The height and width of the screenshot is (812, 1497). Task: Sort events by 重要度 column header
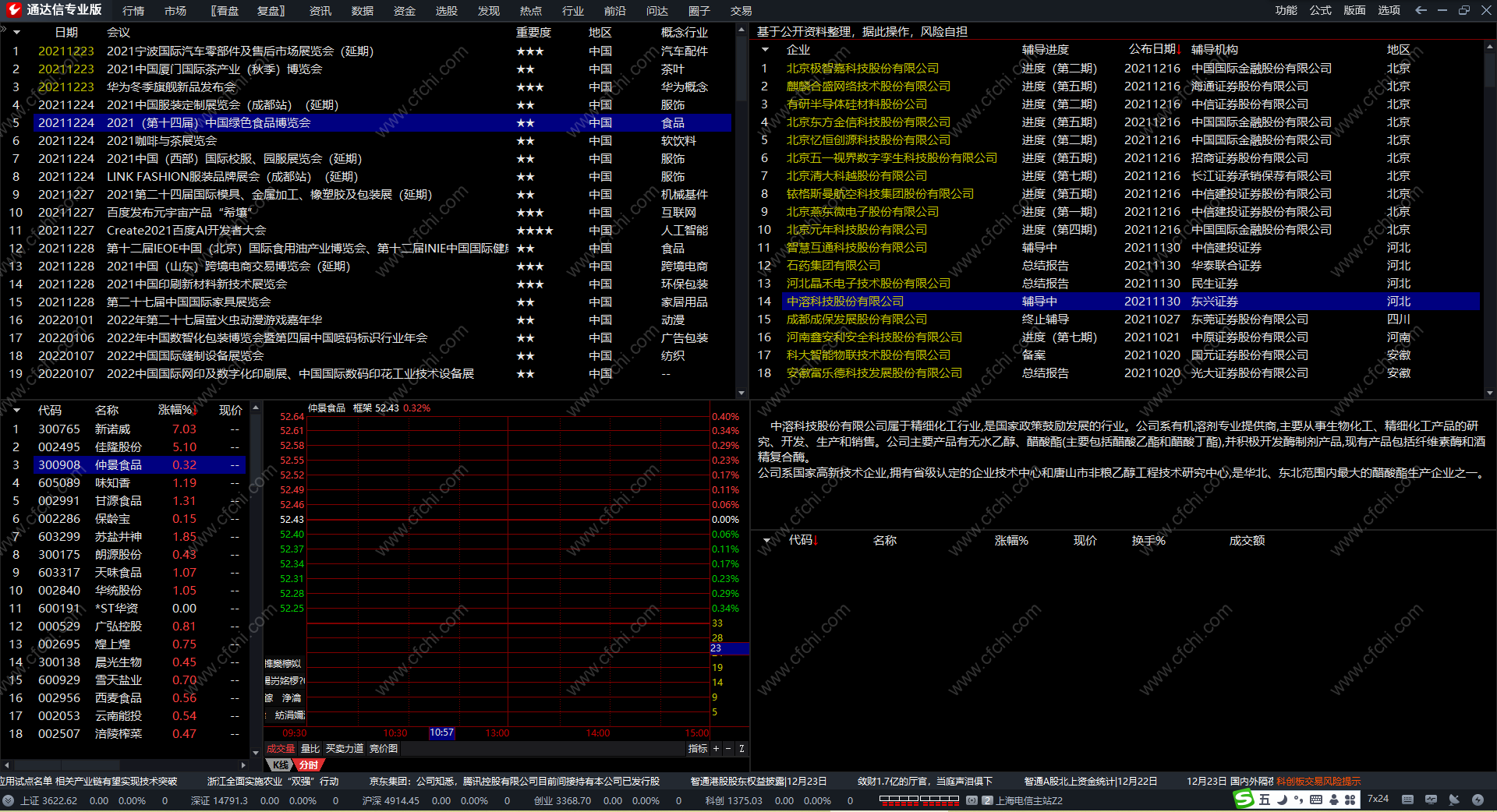(x=533, y=32)
